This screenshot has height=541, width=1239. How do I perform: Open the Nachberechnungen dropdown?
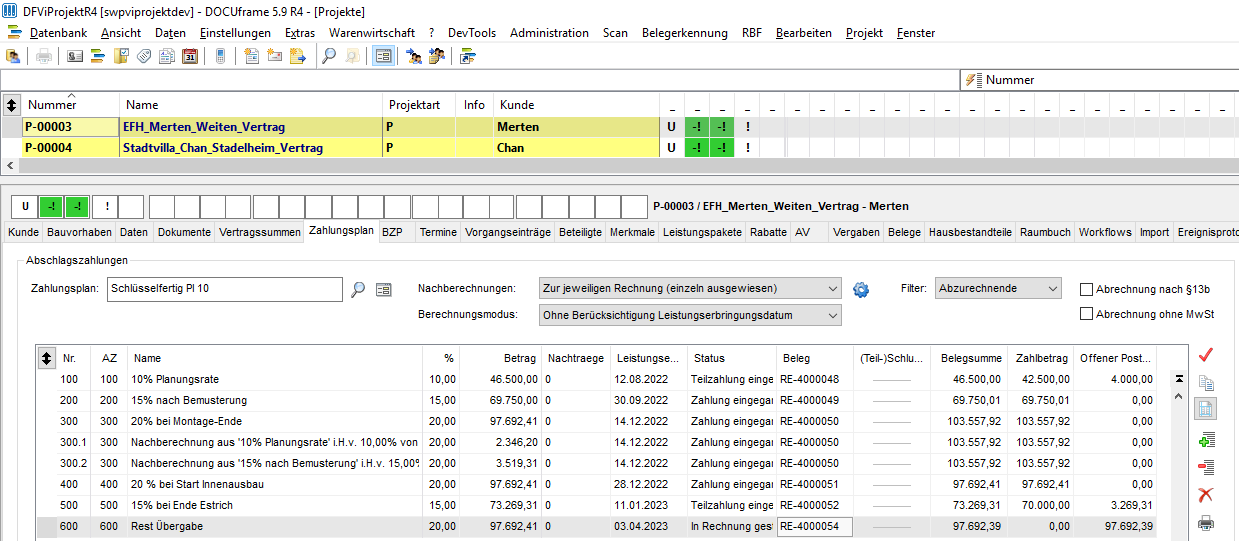[x=690, y=288]
